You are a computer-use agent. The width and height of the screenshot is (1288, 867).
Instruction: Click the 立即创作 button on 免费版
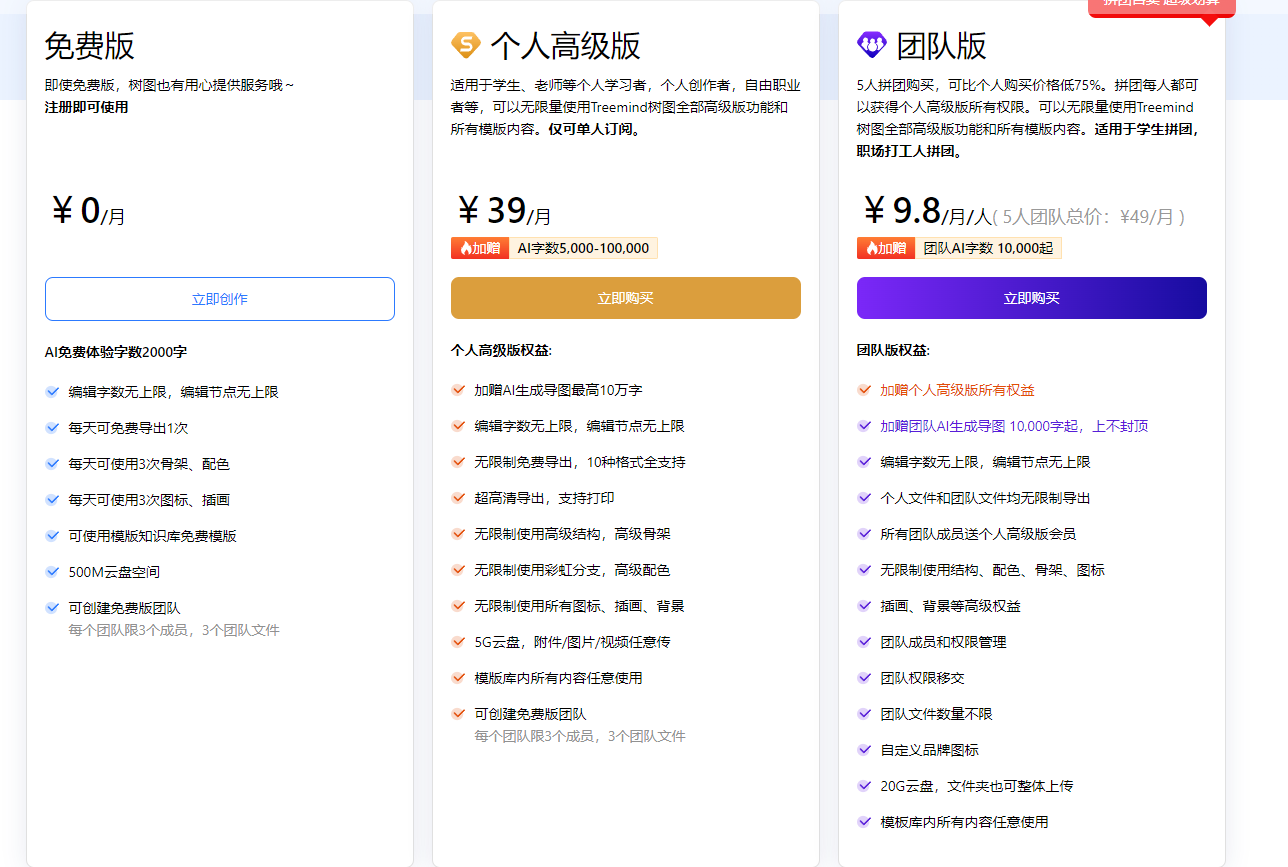click(219, 298)
